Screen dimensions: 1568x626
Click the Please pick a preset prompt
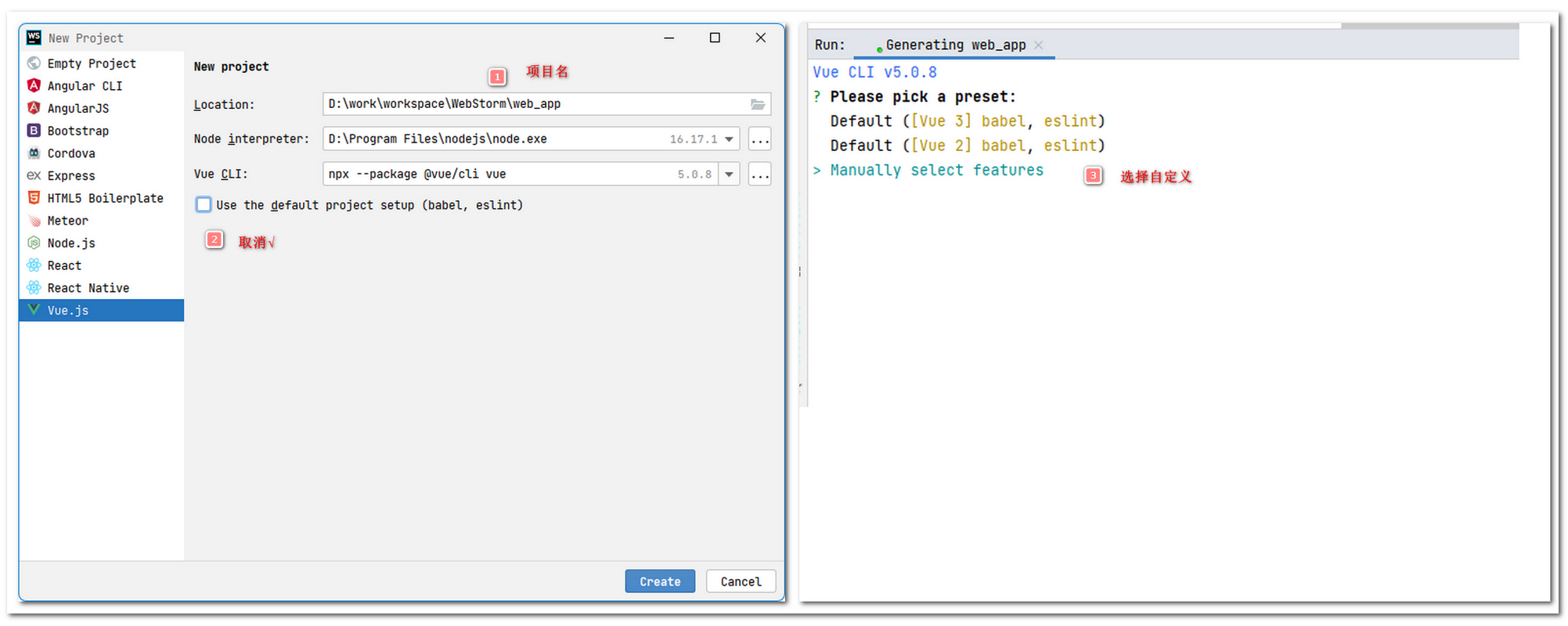coord(923,97)
